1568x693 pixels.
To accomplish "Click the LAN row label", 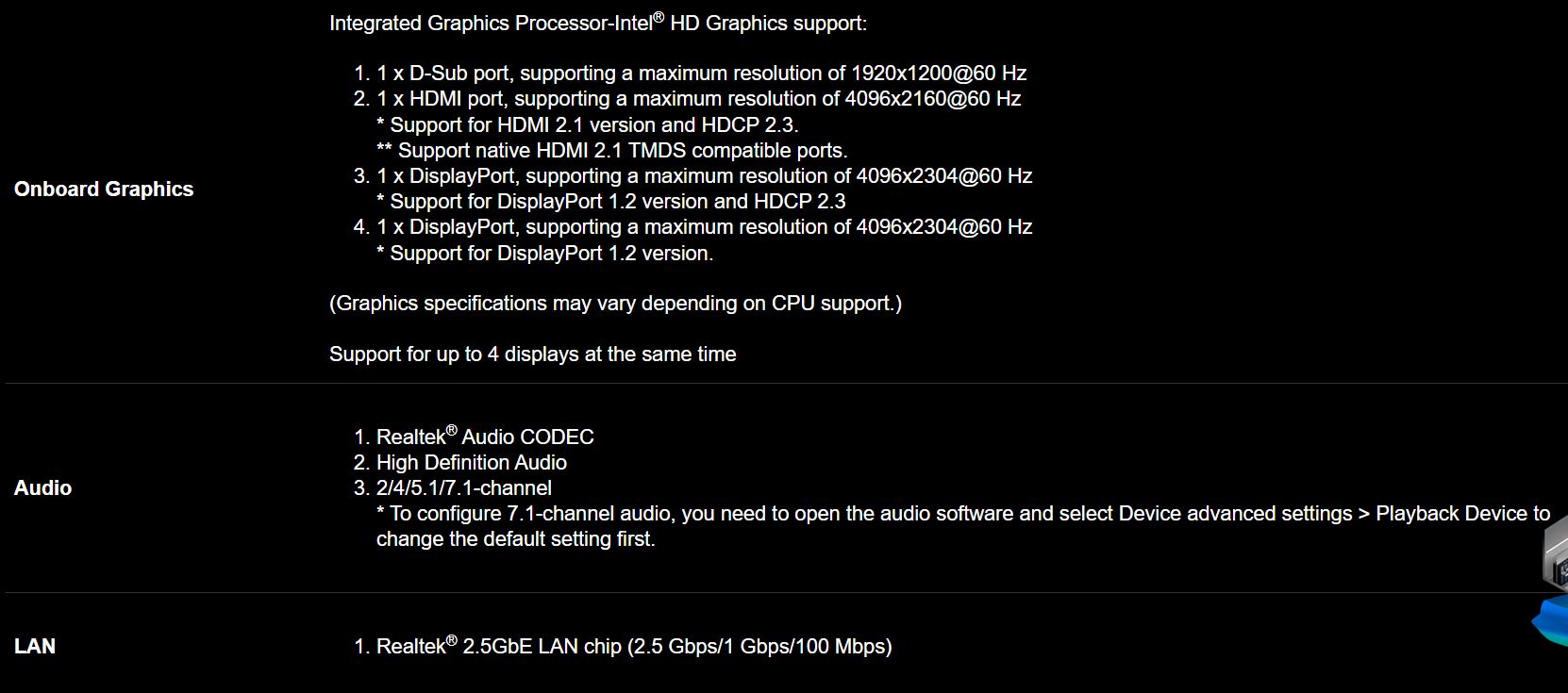I will pyautogui.click(x=35, y=646).
